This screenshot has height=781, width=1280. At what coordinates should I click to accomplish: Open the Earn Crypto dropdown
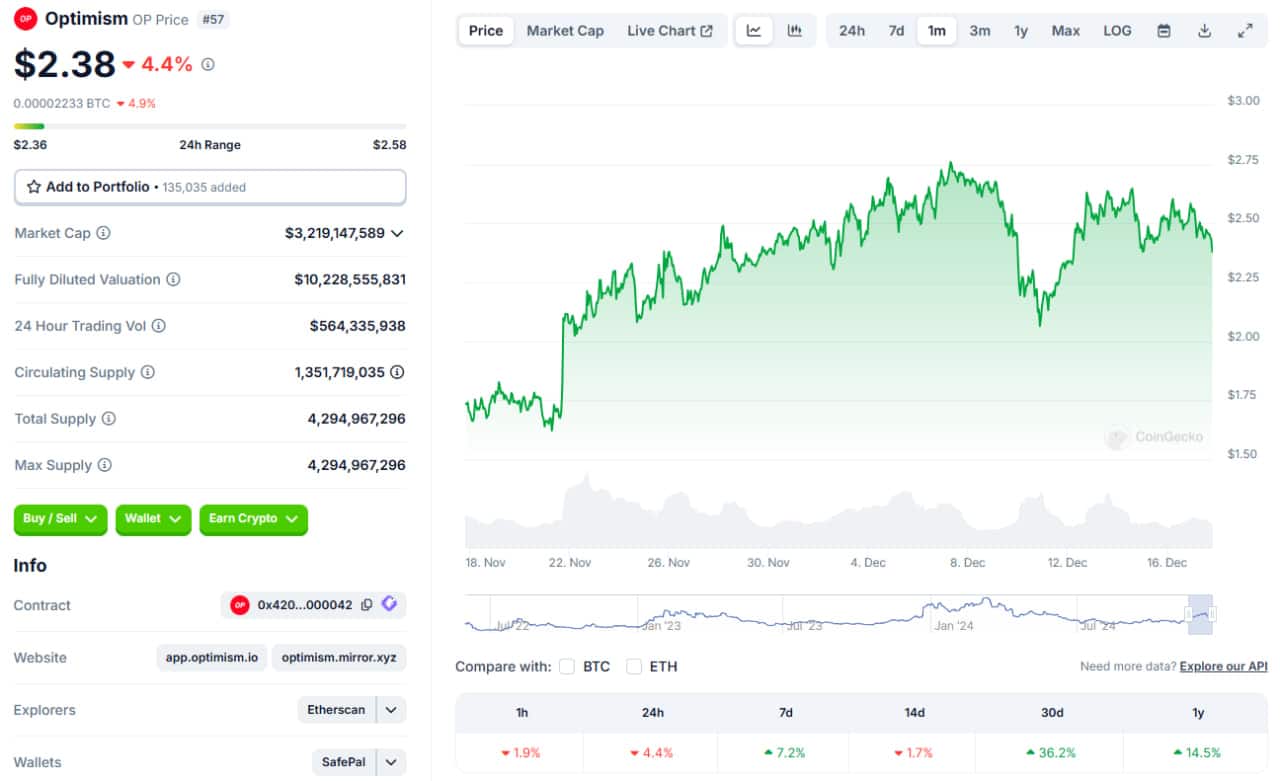pyautogui.click(x=254, y=519)
